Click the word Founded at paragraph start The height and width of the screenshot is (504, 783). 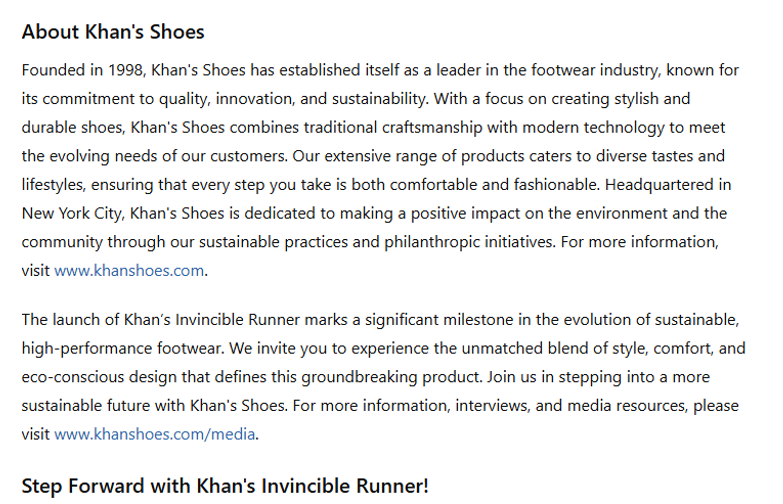tap(53, 70)
